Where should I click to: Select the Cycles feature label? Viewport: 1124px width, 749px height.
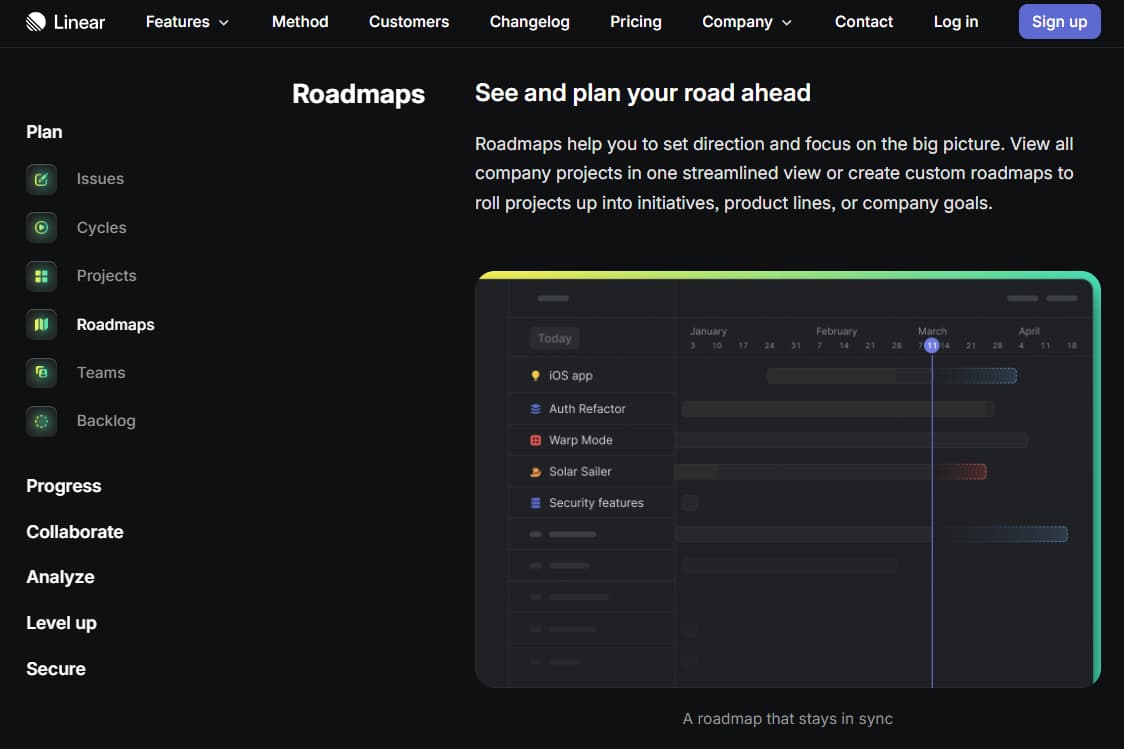(102, 227)
